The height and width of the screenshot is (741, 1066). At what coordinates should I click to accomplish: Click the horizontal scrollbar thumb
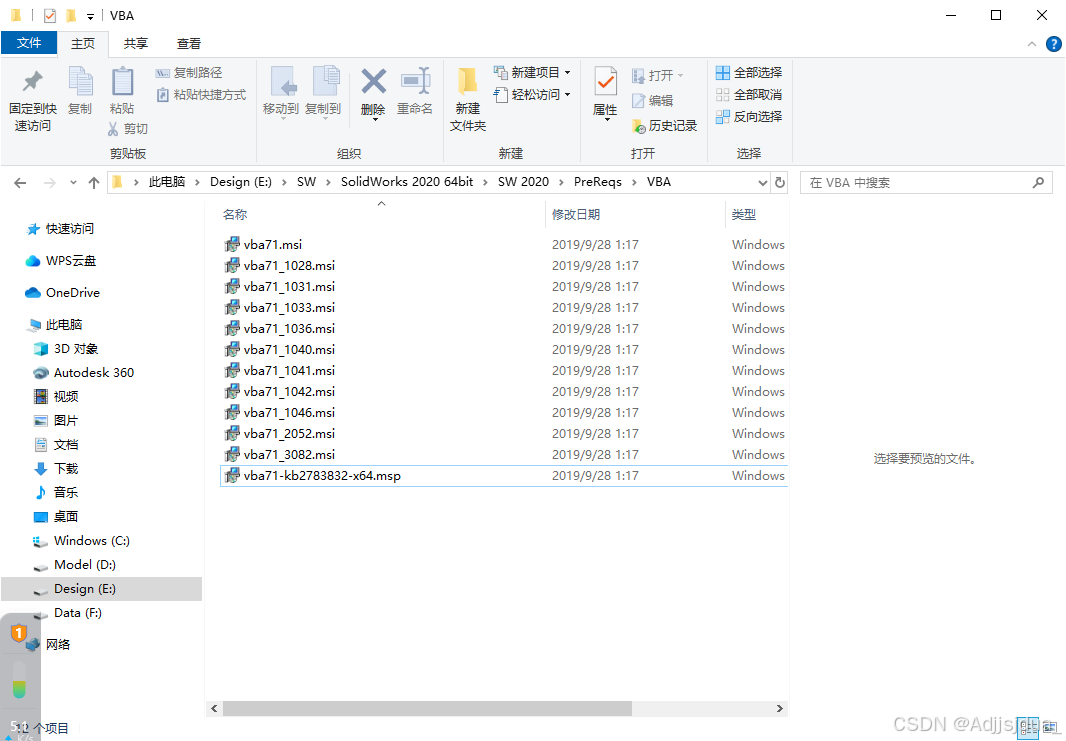pos(427,708)
